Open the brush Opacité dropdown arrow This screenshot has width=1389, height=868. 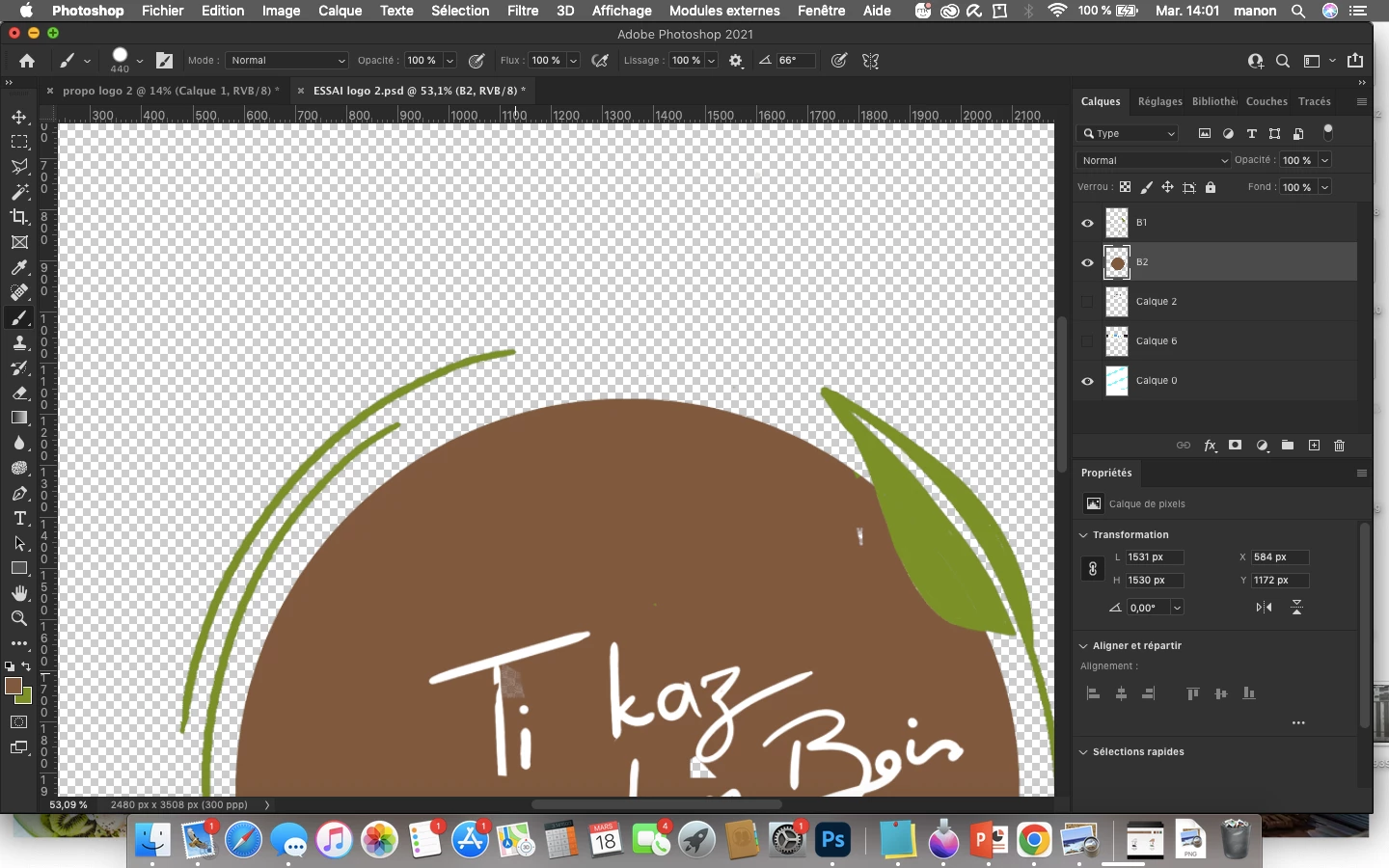pos(449,61)
